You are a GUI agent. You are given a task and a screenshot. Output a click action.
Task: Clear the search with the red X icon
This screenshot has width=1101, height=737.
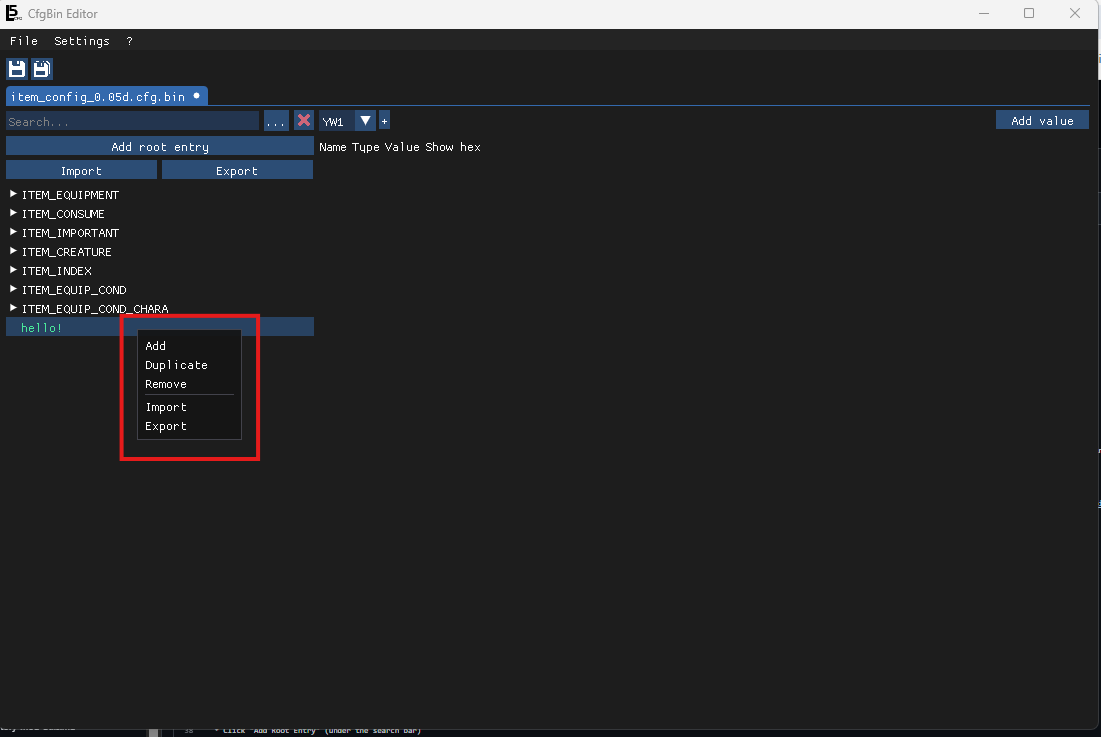[x=303, y=120]
